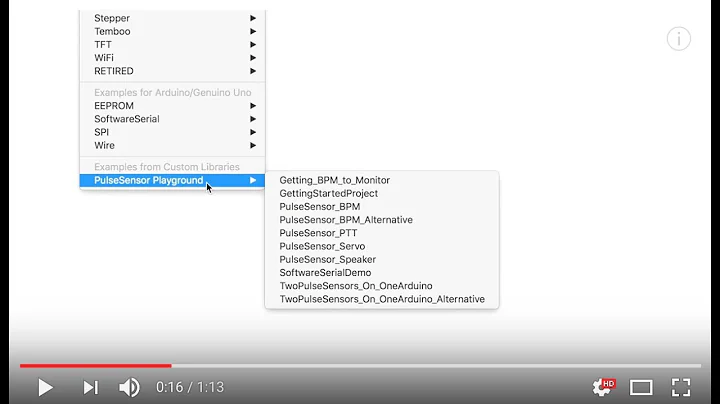
Task: Open the Temboo examples submenu
Action: tap(173, 31)
